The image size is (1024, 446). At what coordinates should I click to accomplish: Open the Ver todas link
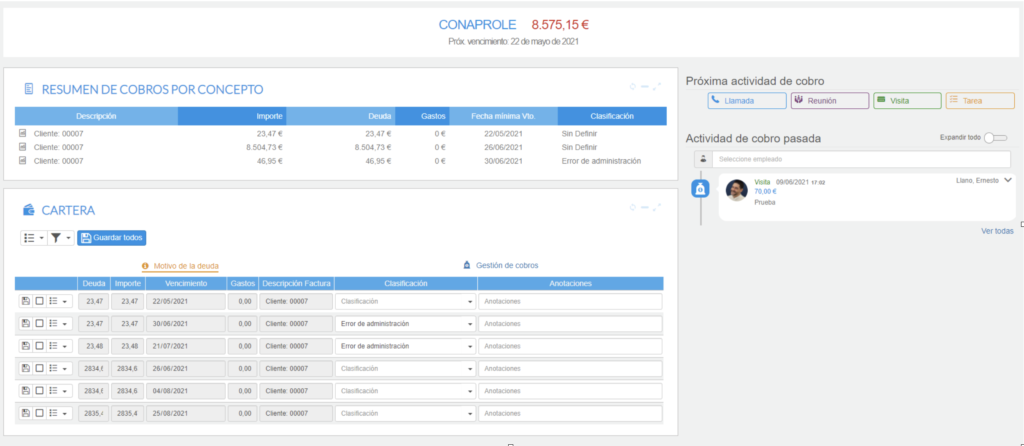[x=997, y=231]
